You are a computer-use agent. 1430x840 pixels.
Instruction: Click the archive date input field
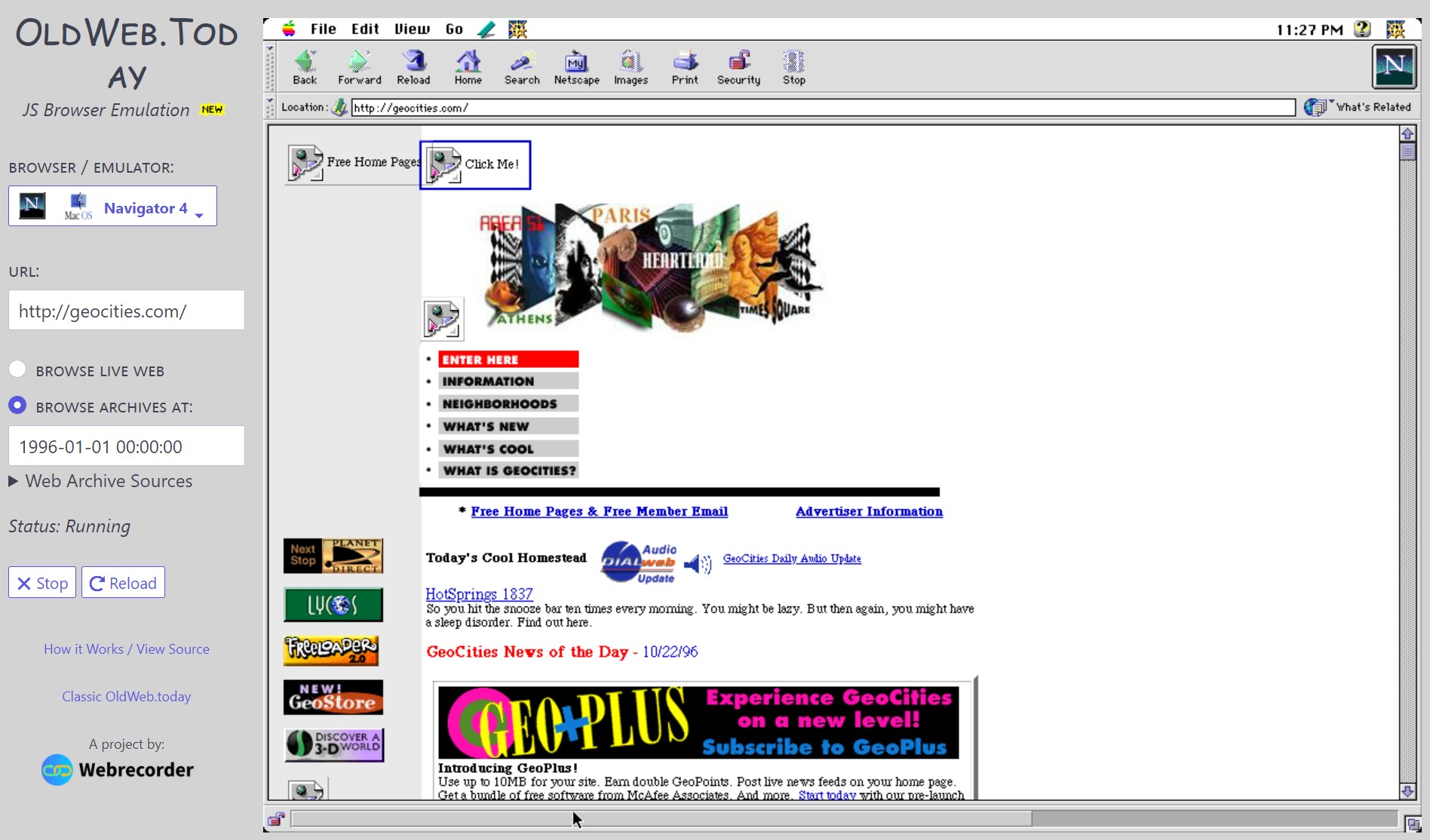coord(127,446)
